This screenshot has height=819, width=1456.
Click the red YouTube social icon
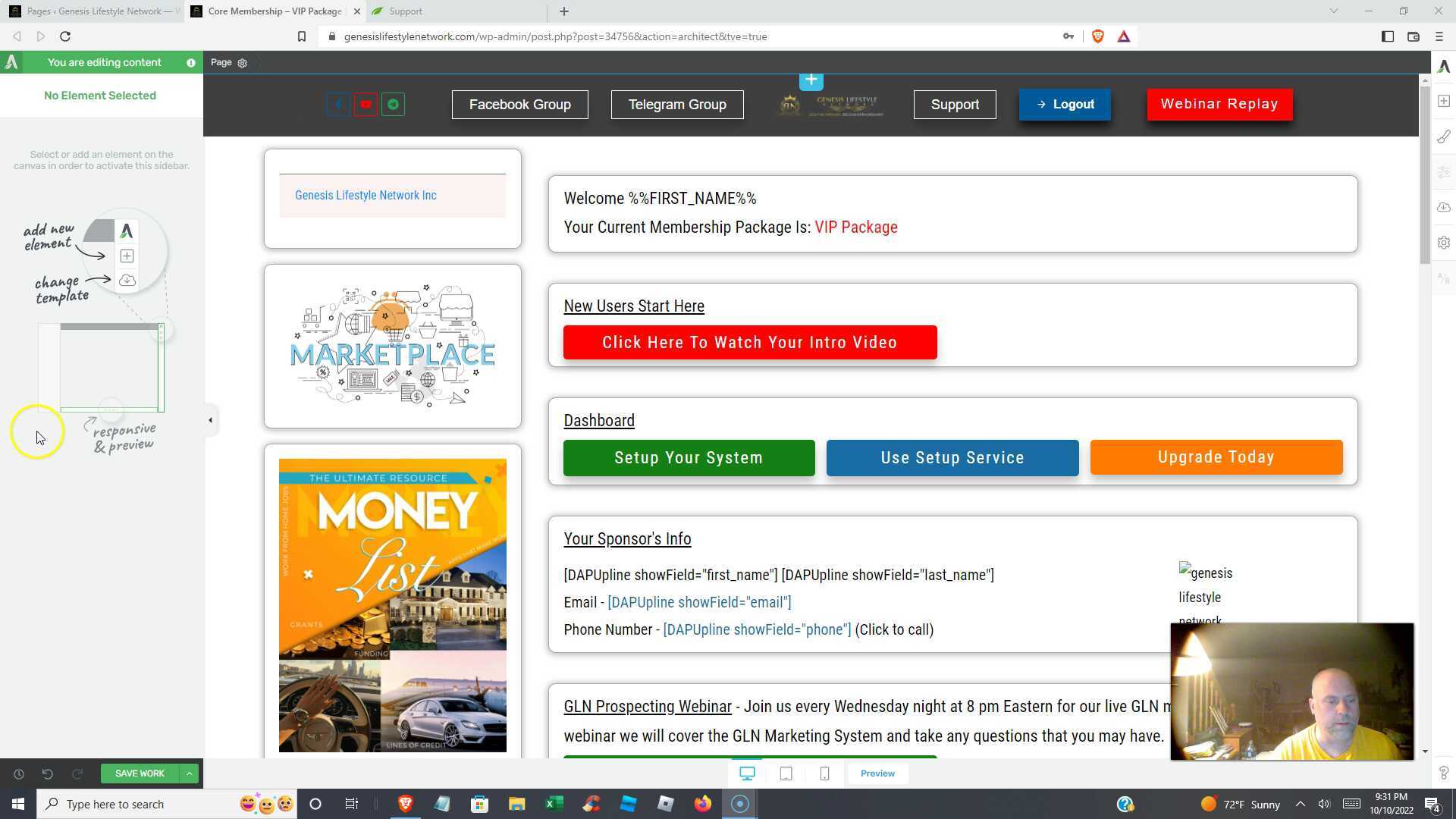coord(366,105)
